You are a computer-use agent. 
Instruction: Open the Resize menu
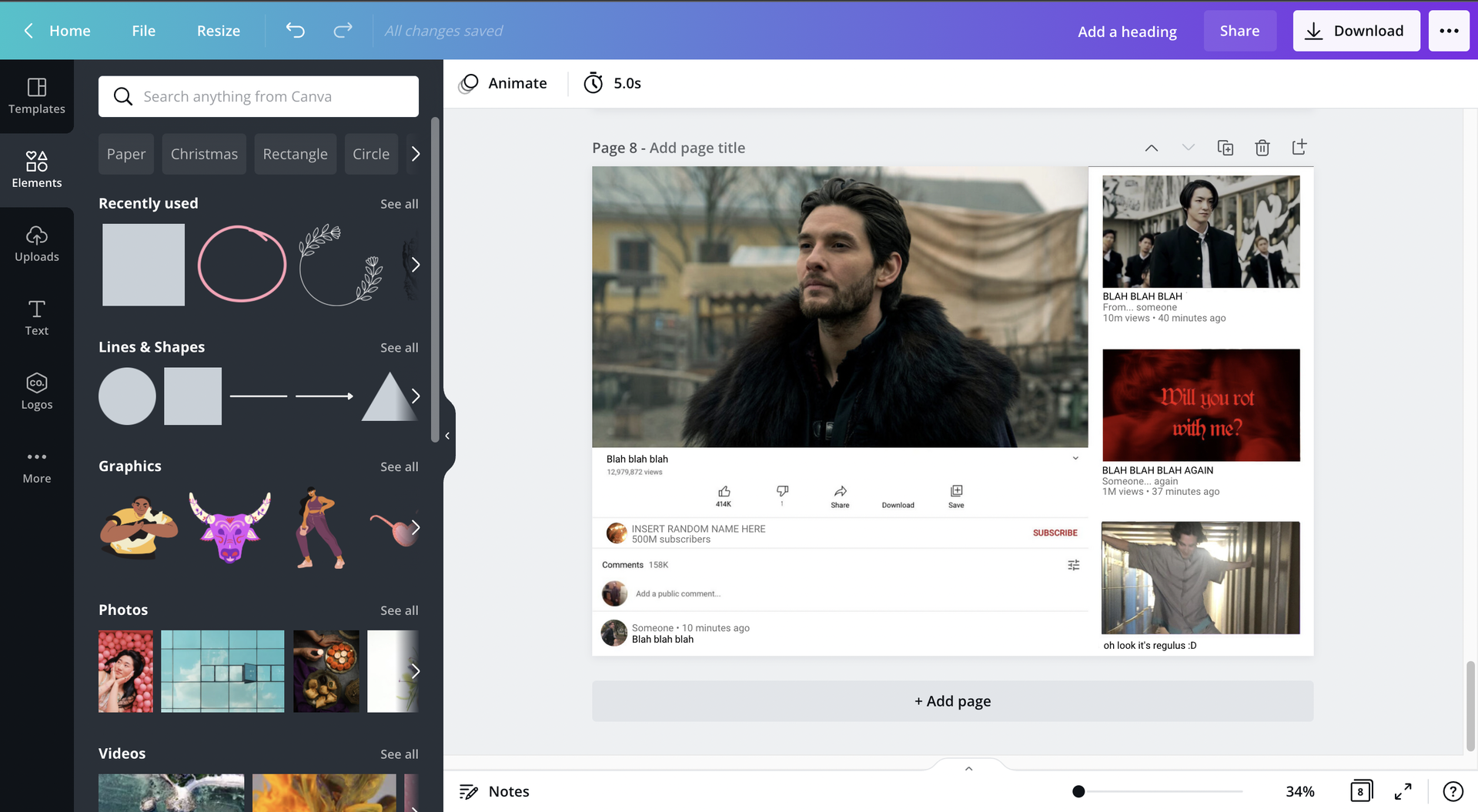(x=218, y=31)
